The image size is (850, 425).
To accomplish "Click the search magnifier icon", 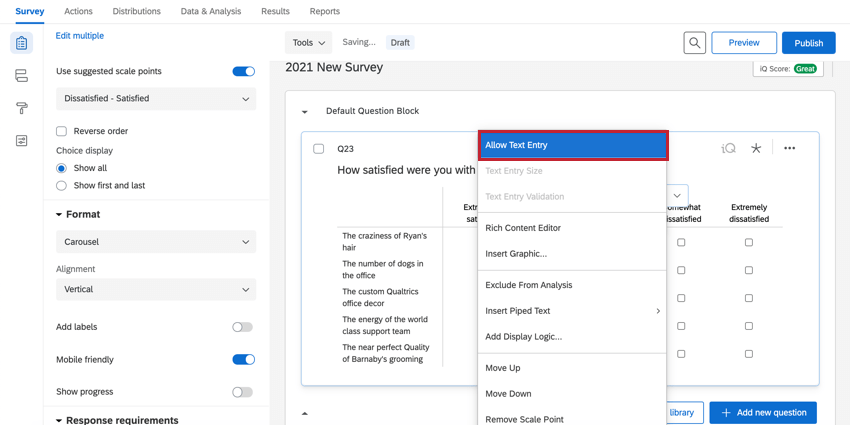I will point(694,43).
